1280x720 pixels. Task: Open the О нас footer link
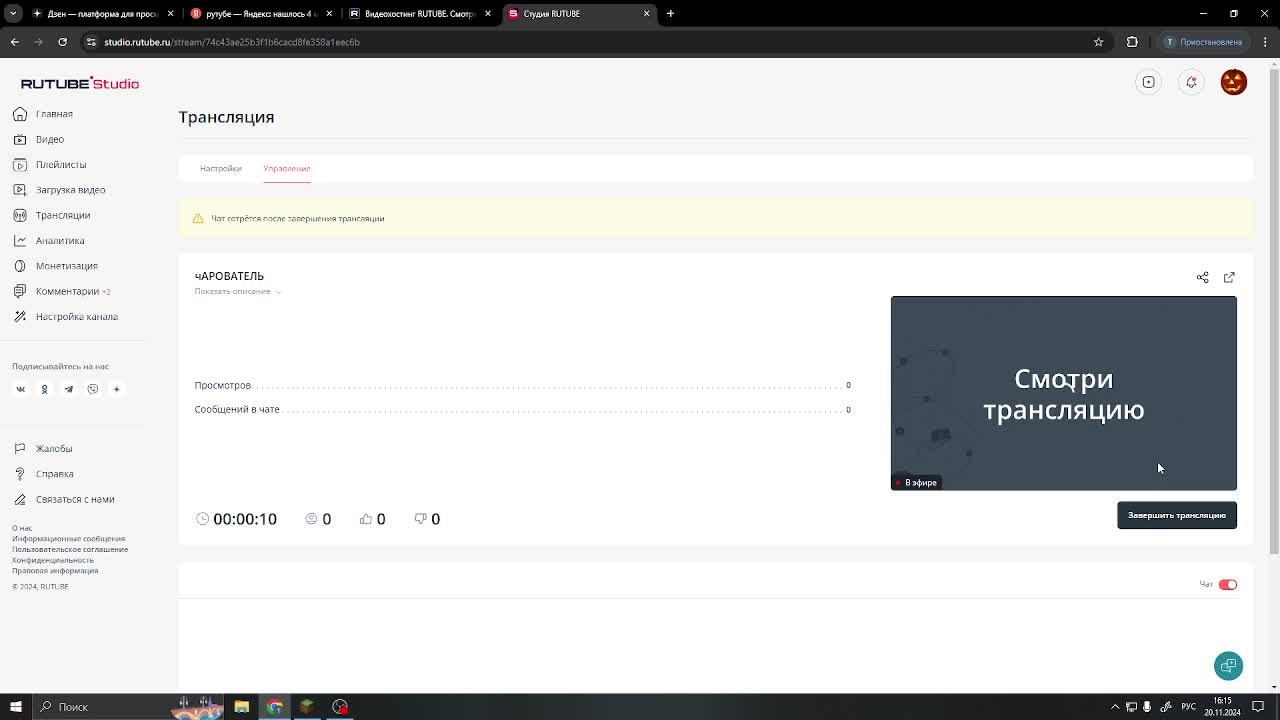22,528
